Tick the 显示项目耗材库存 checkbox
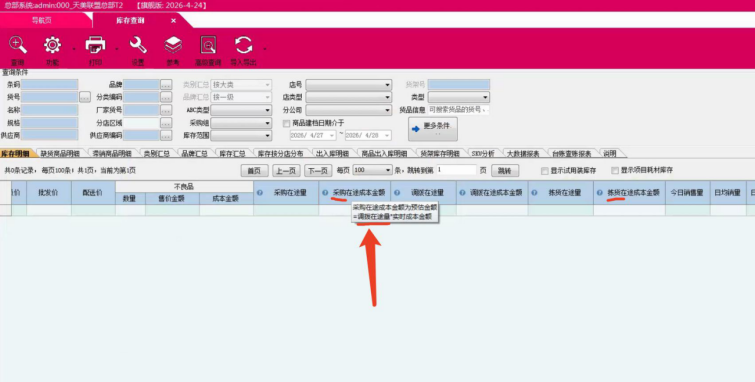The image size is (755, 382). coord(615,171)
